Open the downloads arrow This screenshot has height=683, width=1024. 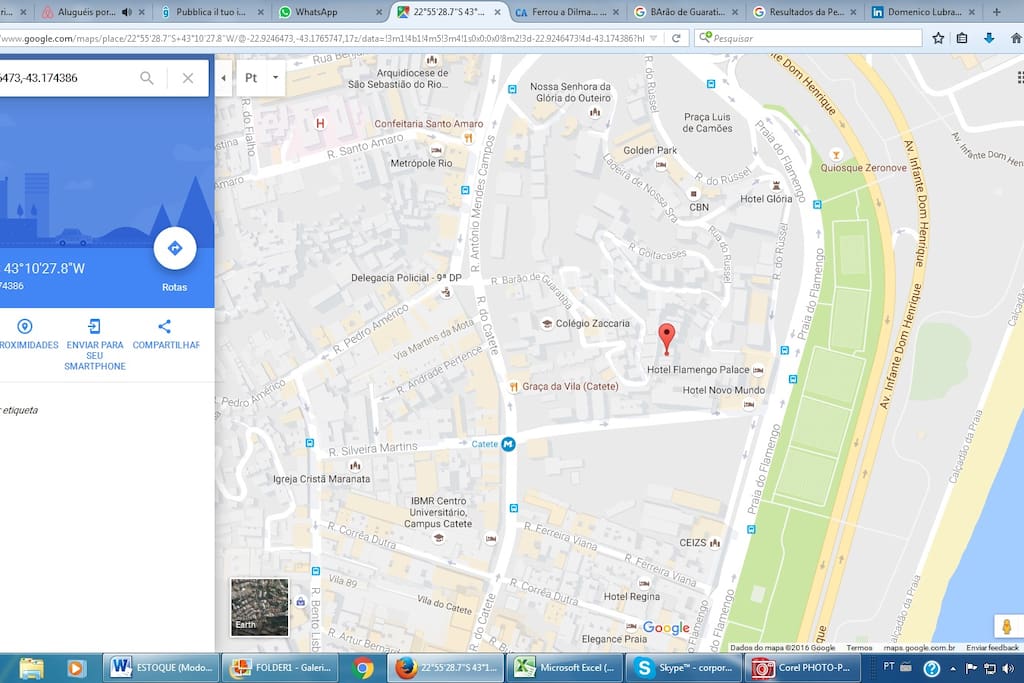989,39
